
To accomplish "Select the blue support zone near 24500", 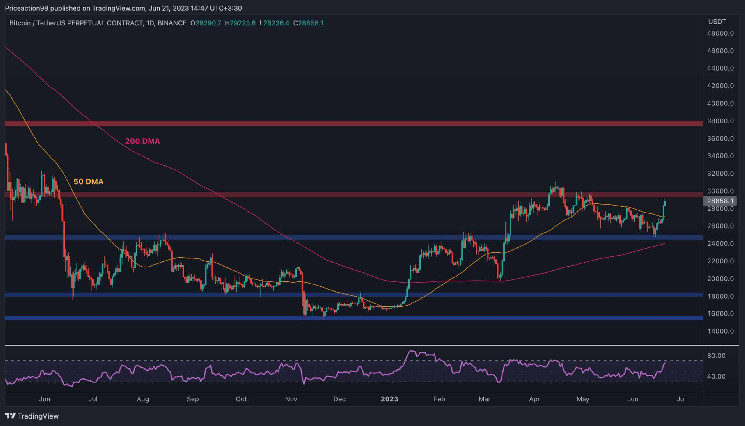I will [x=353, y=237].
